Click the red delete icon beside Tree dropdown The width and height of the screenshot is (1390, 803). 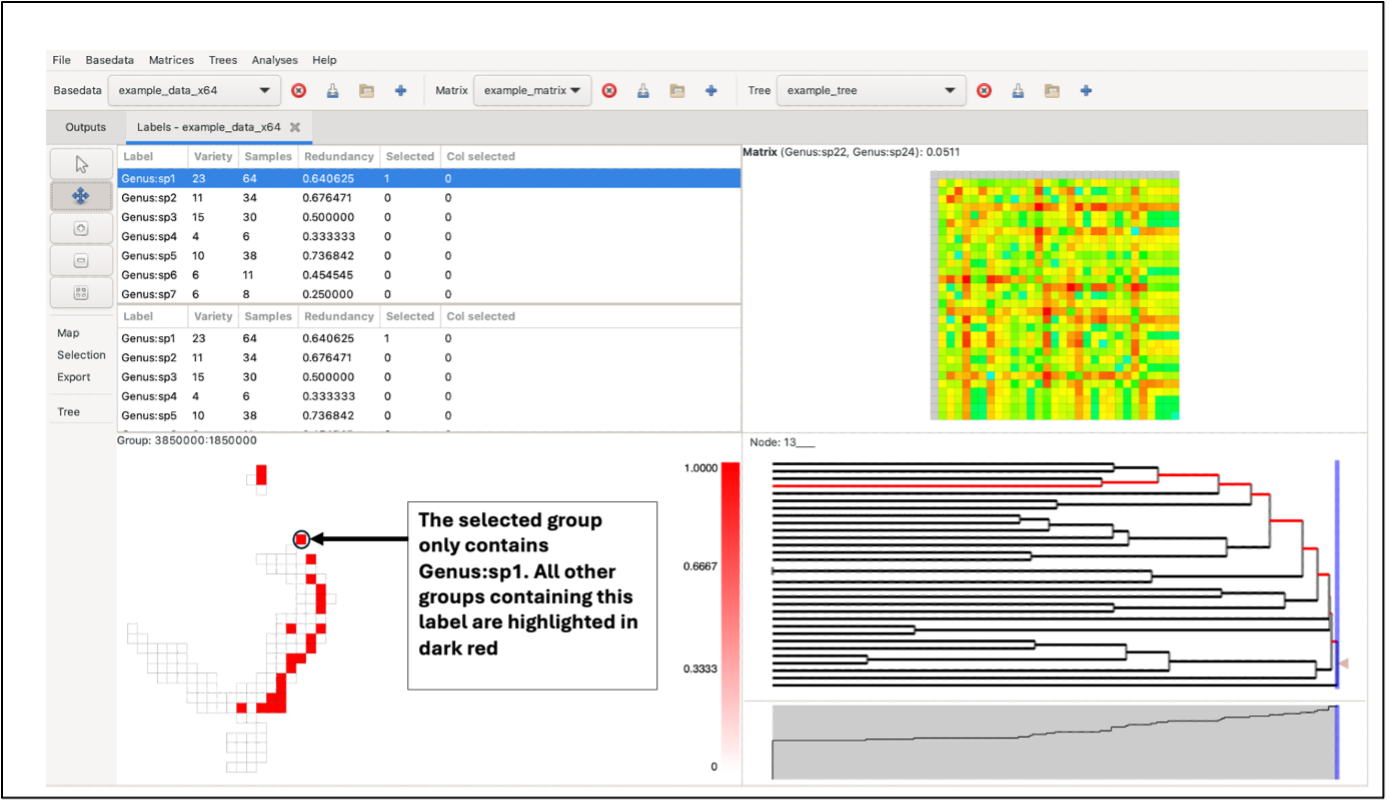coord(984,90)
